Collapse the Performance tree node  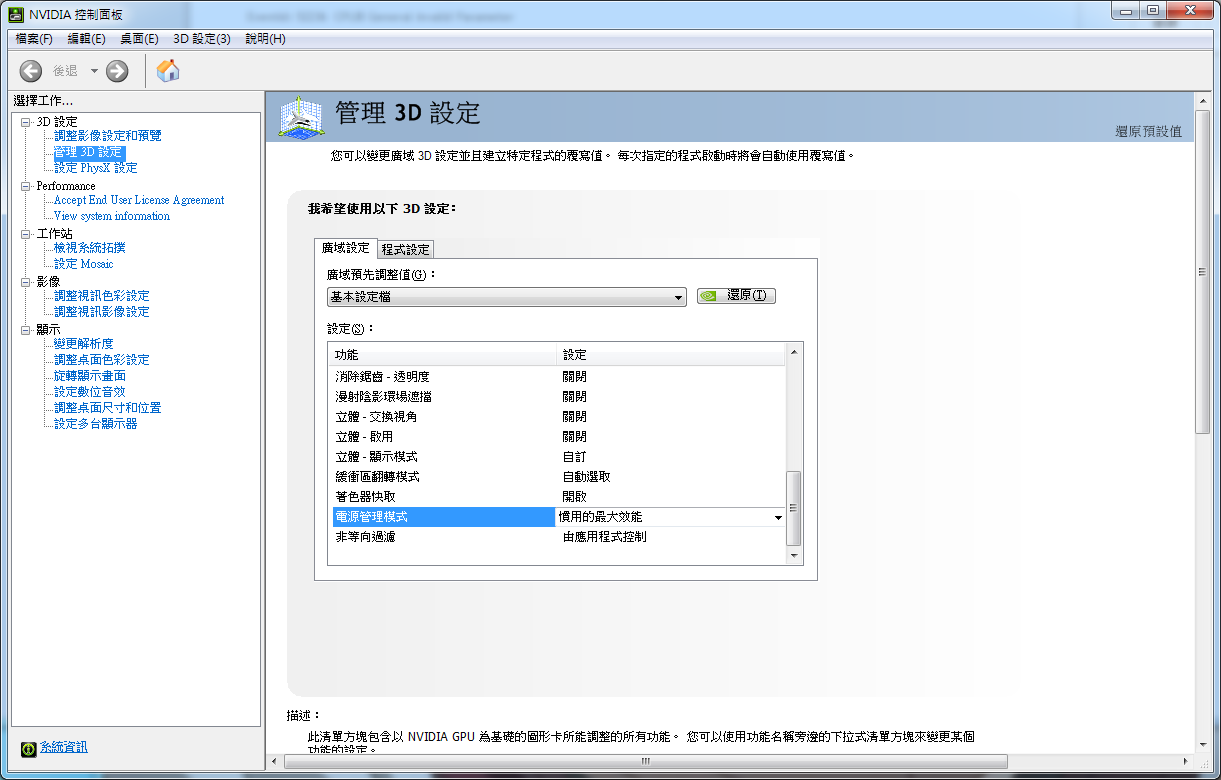tap(26, 186)
